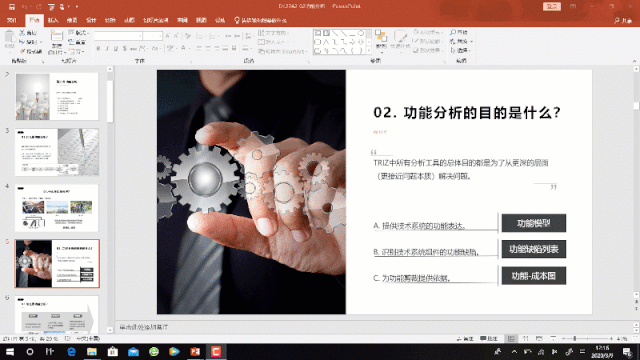Decrease font size with the smaller A
The height and width of the screenshot is (360, 640).
[x=176, y=36]
